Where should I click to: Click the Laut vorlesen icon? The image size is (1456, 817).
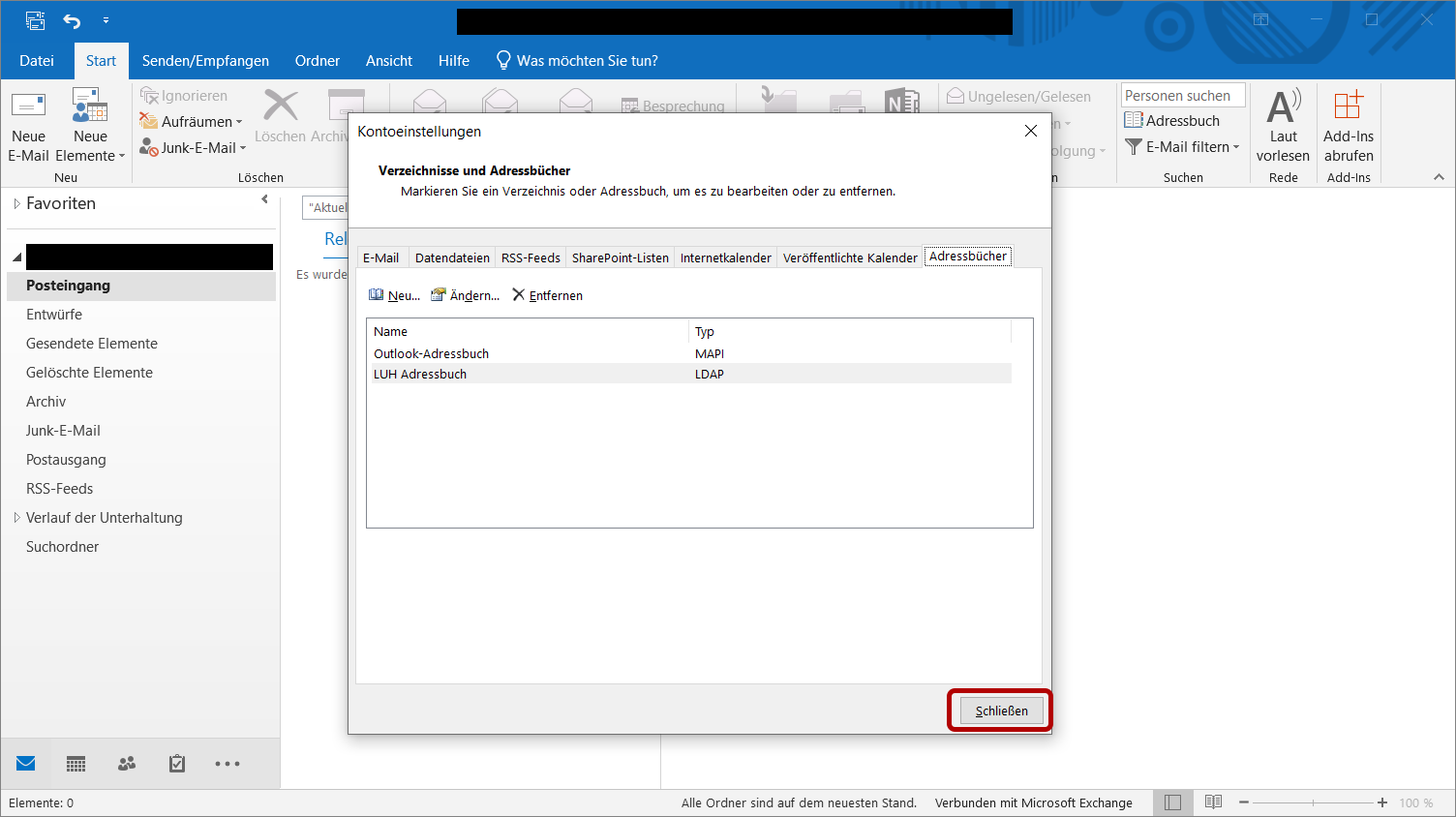(x=1284, y=106)
